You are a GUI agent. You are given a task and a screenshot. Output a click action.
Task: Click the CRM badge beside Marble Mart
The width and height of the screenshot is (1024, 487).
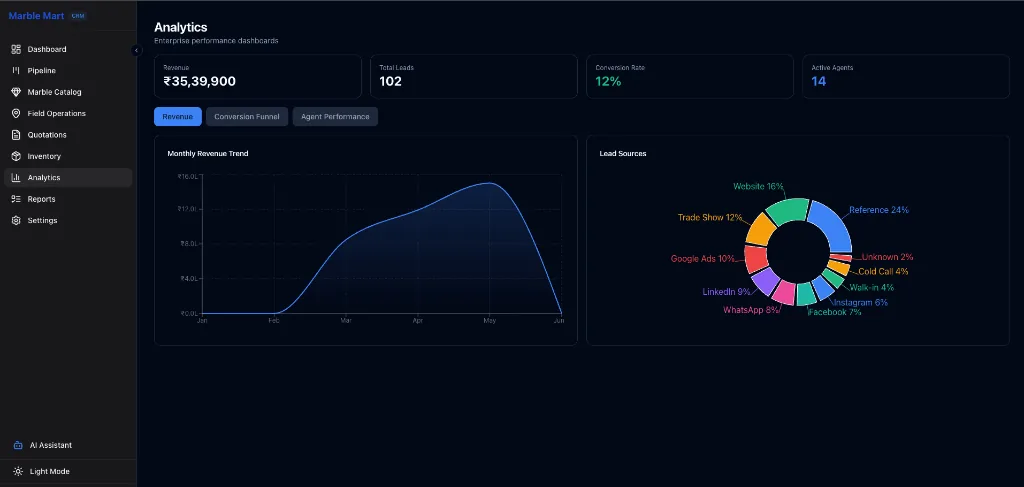point(78,16)
